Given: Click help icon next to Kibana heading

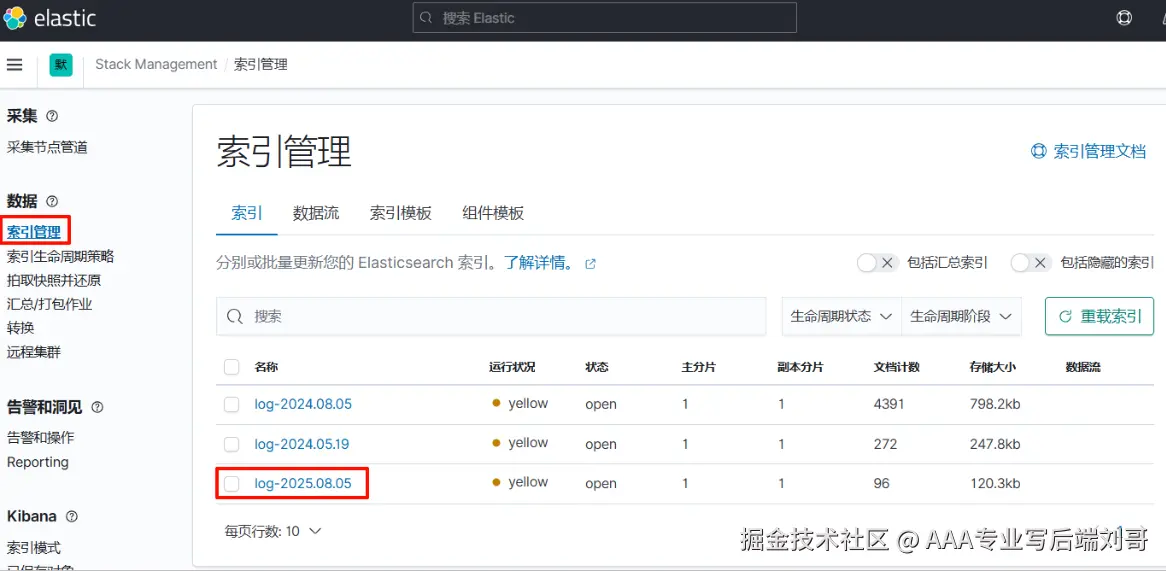Looking at the screenshot, I should click(72, 516).
